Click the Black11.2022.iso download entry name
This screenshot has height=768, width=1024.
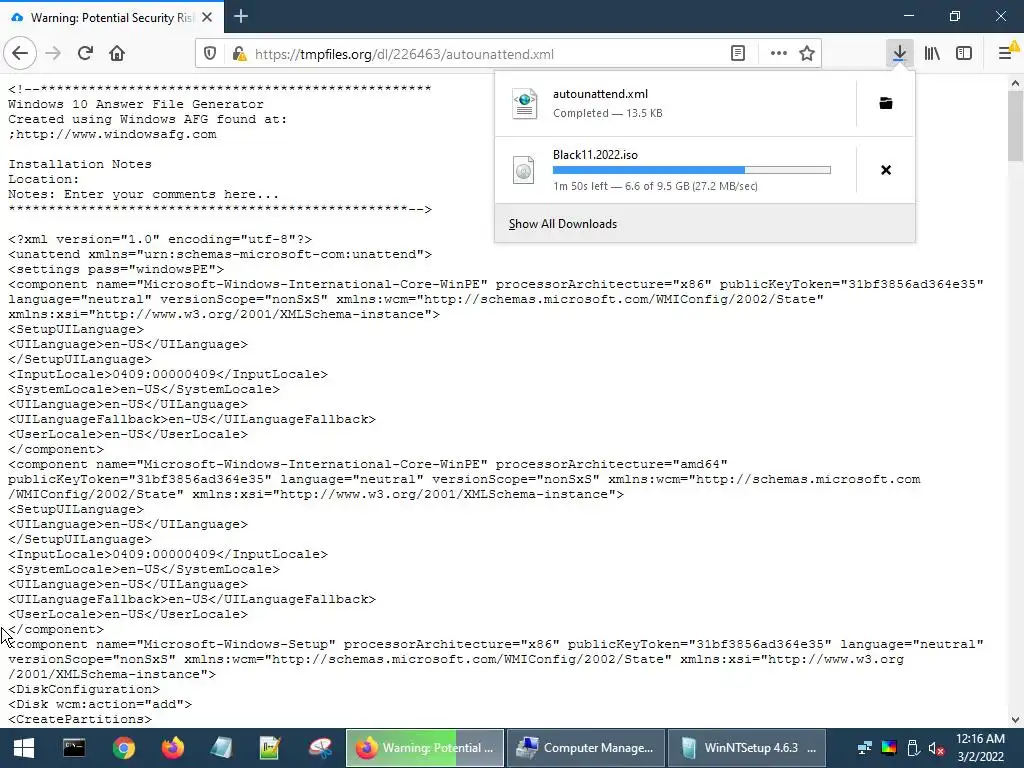[x=595, y=155]
